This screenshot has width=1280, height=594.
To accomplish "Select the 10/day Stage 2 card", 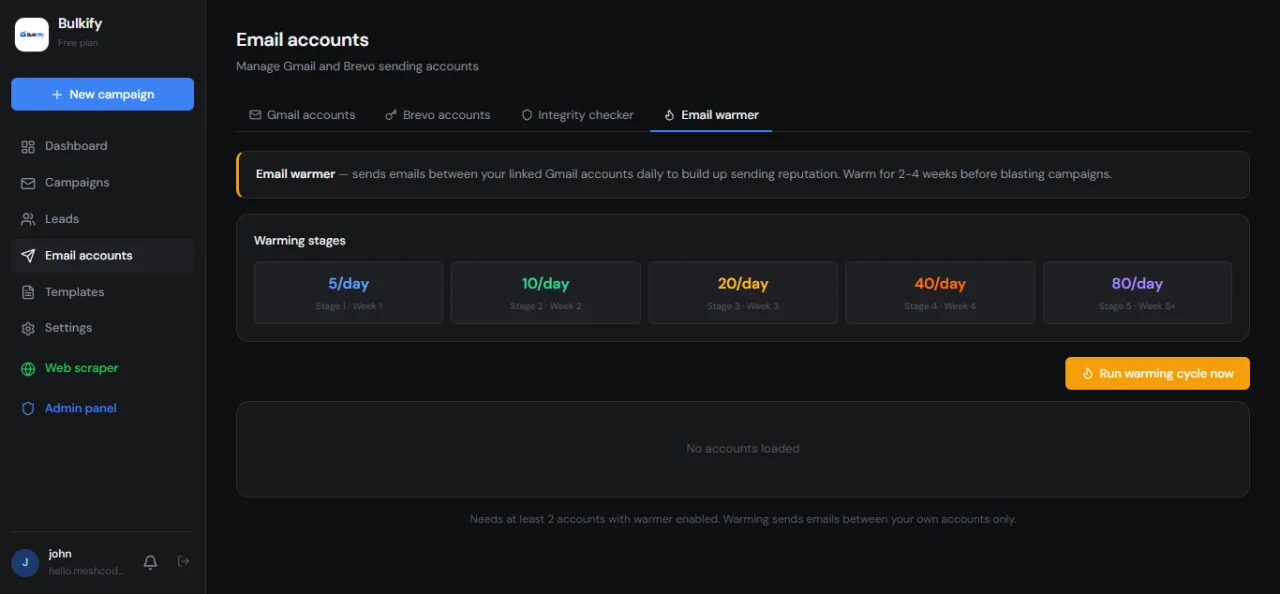I will [x=545, y=293].
